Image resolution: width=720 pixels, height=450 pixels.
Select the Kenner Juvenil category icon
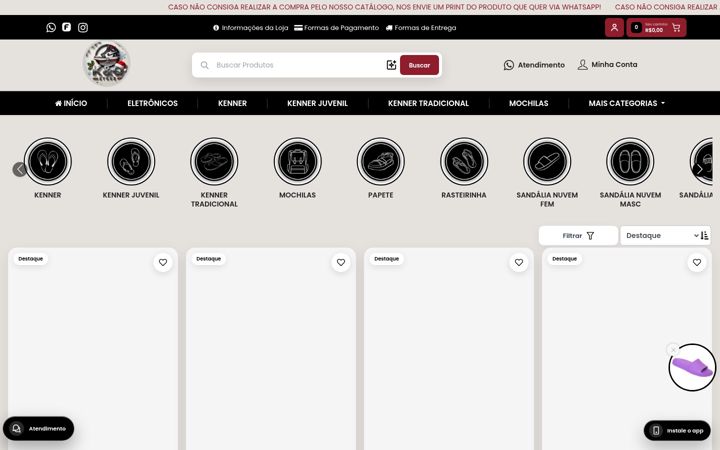pos(131,162)
